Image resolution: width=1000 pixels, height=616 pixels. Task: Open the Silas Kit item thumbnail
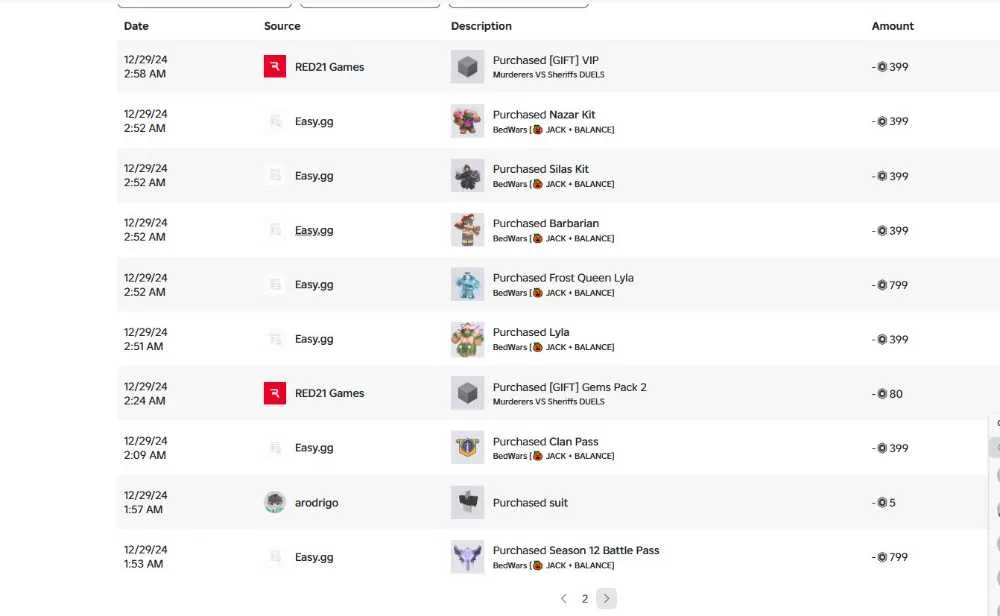click(x=467, y=175)
